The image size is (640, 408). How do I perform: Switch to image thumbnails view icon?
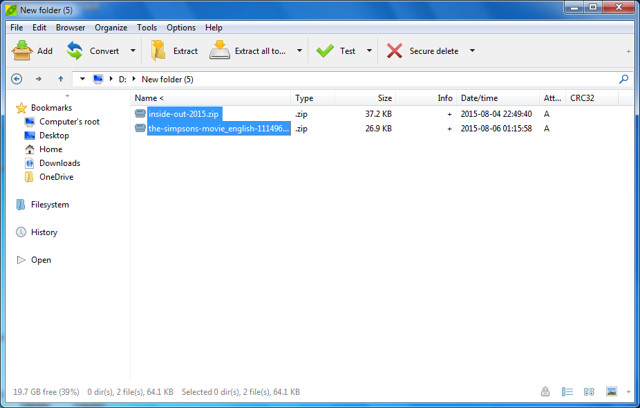pyautogui.click(x=611, y=391)
